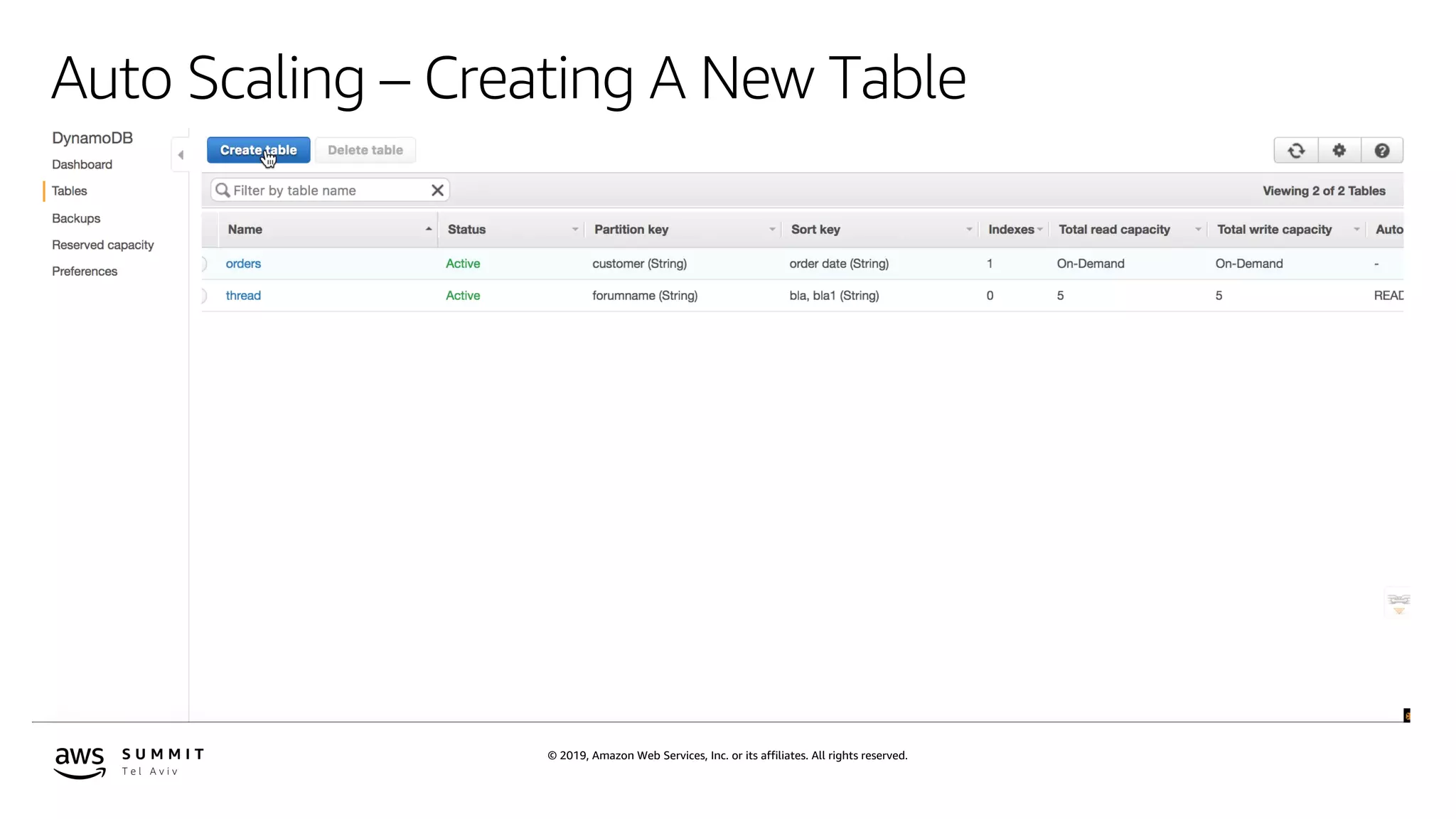This screenshot has width=1456, height=819.
Task: Open Dashboard in sidebar
Action: click(x=82, y=164)
